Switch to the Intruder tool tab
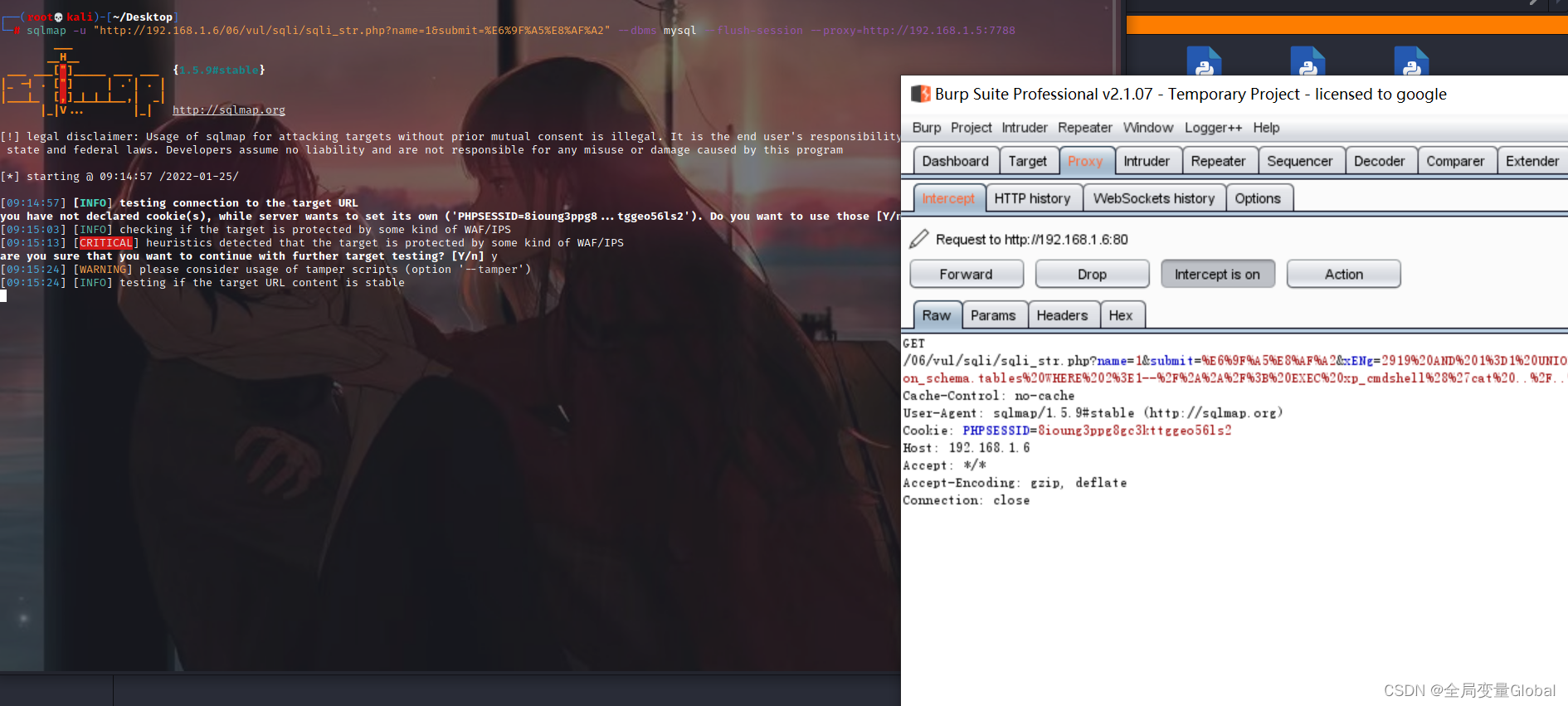 coord(1147,161)
